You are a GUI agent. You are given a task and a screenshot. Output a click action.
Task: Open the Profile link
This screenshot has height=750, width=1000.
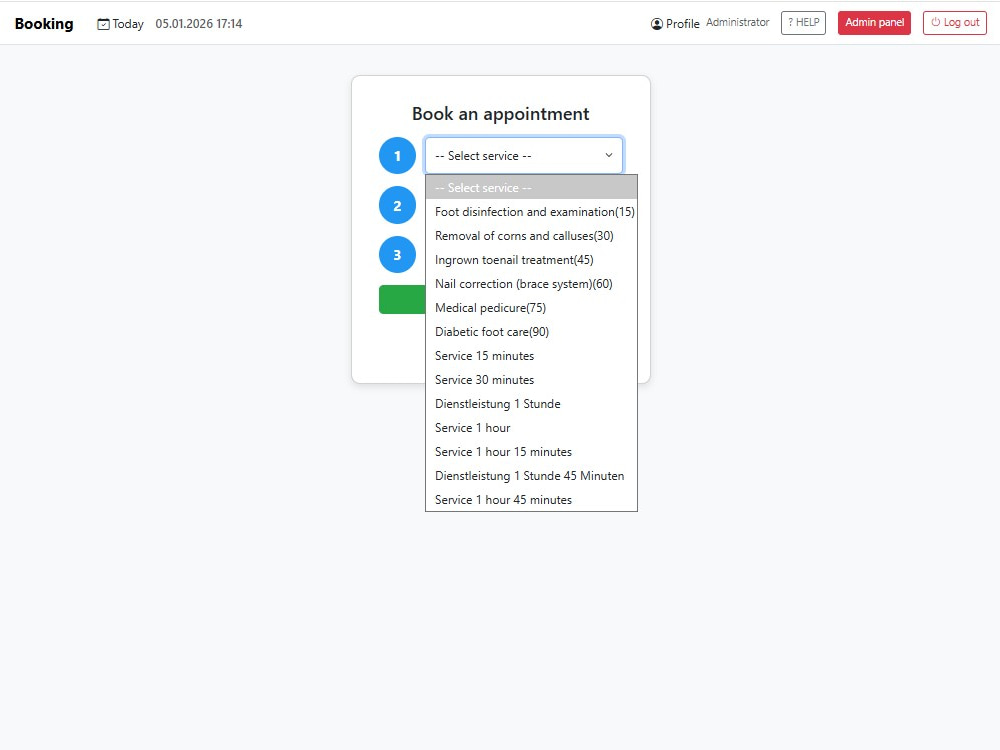(675, 24)
